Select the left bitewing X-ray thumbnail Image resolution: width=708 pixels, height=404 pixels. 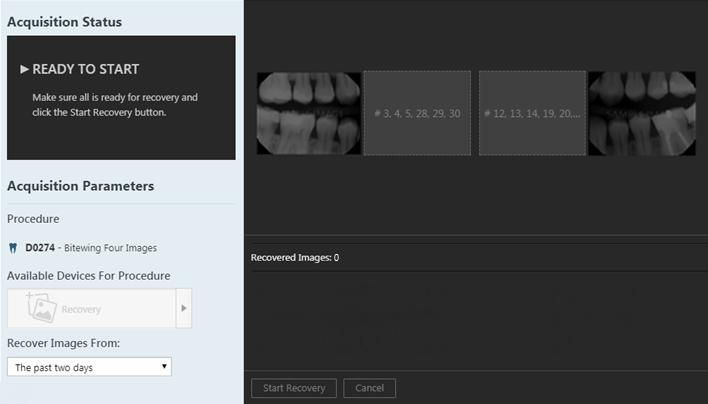(x=309, y=113)
